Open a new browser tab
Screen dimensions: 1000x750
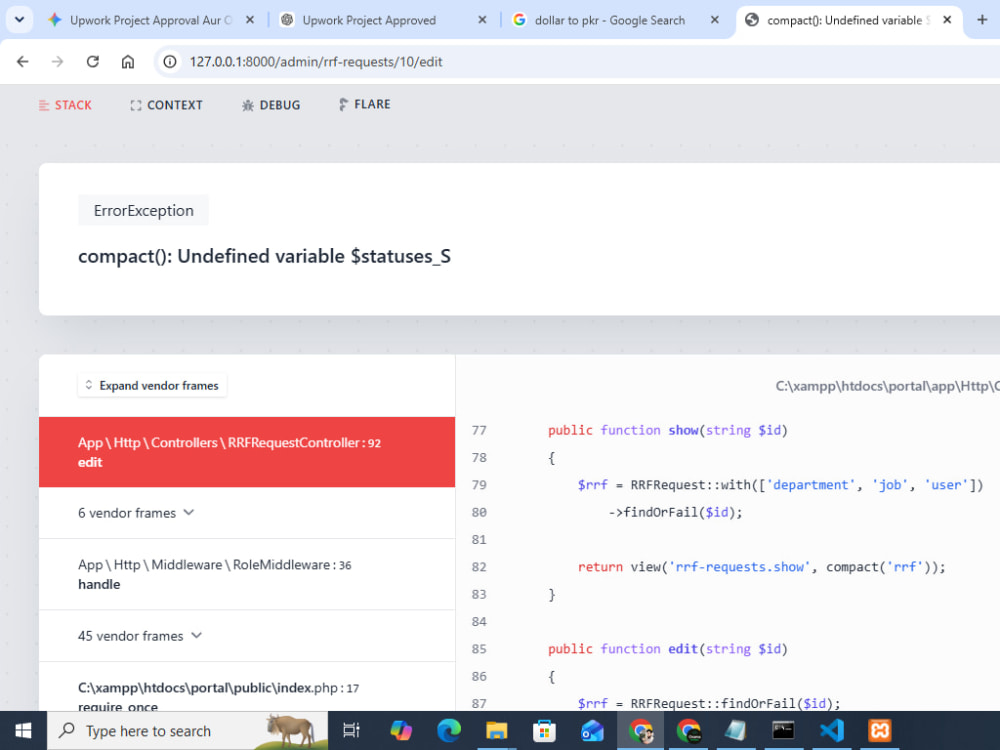(982, 20)
